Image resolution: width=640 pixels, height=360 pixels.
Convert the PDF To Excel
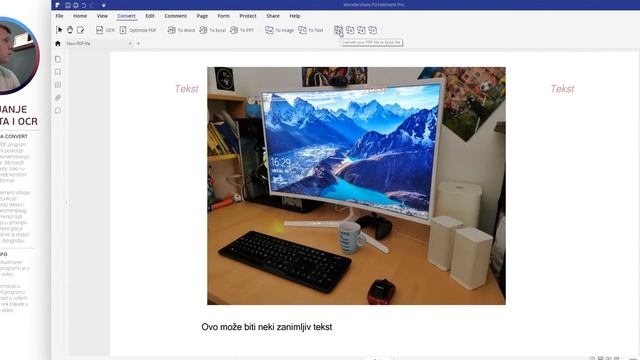coord(212,30)
